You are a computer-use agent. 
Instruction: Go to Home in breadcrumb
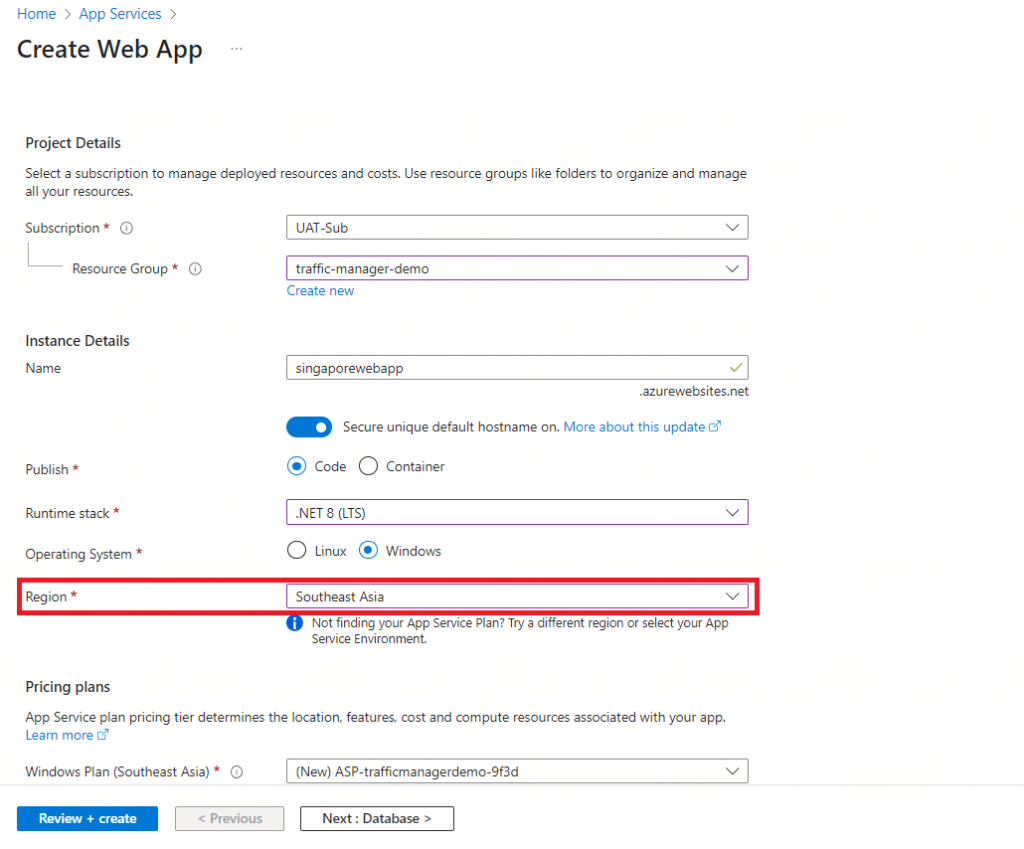click(x=36, y=14)
